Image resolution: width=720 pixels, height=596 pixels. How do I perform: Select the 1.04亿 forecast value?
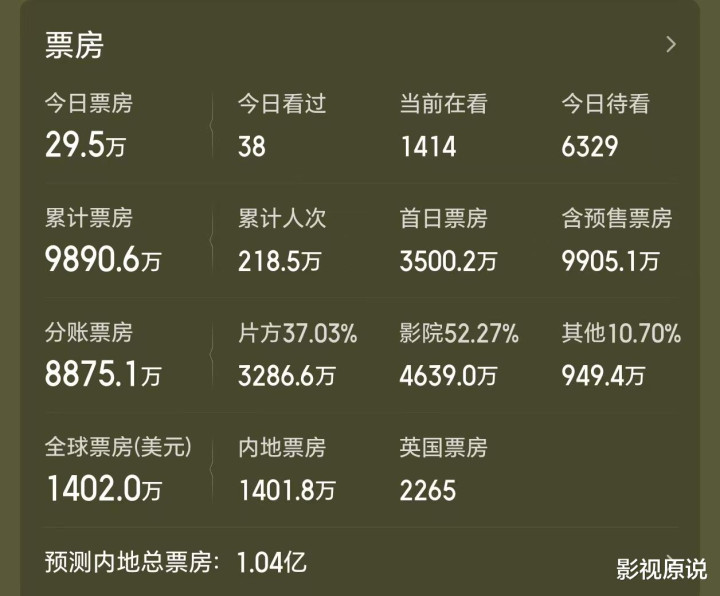point(271,561)
